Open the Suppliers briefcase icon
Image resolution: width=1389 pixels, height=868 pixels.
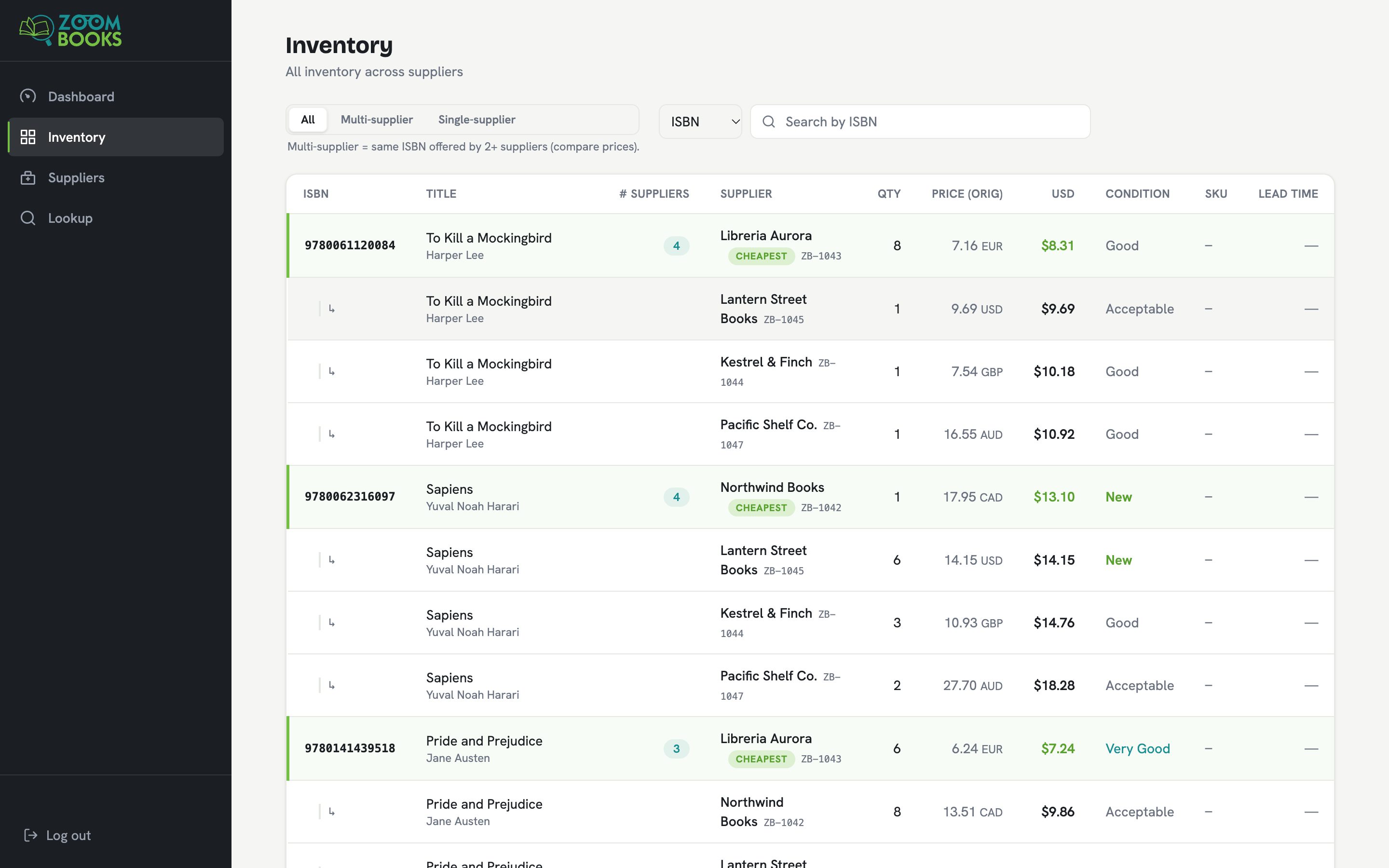(27, 177)
